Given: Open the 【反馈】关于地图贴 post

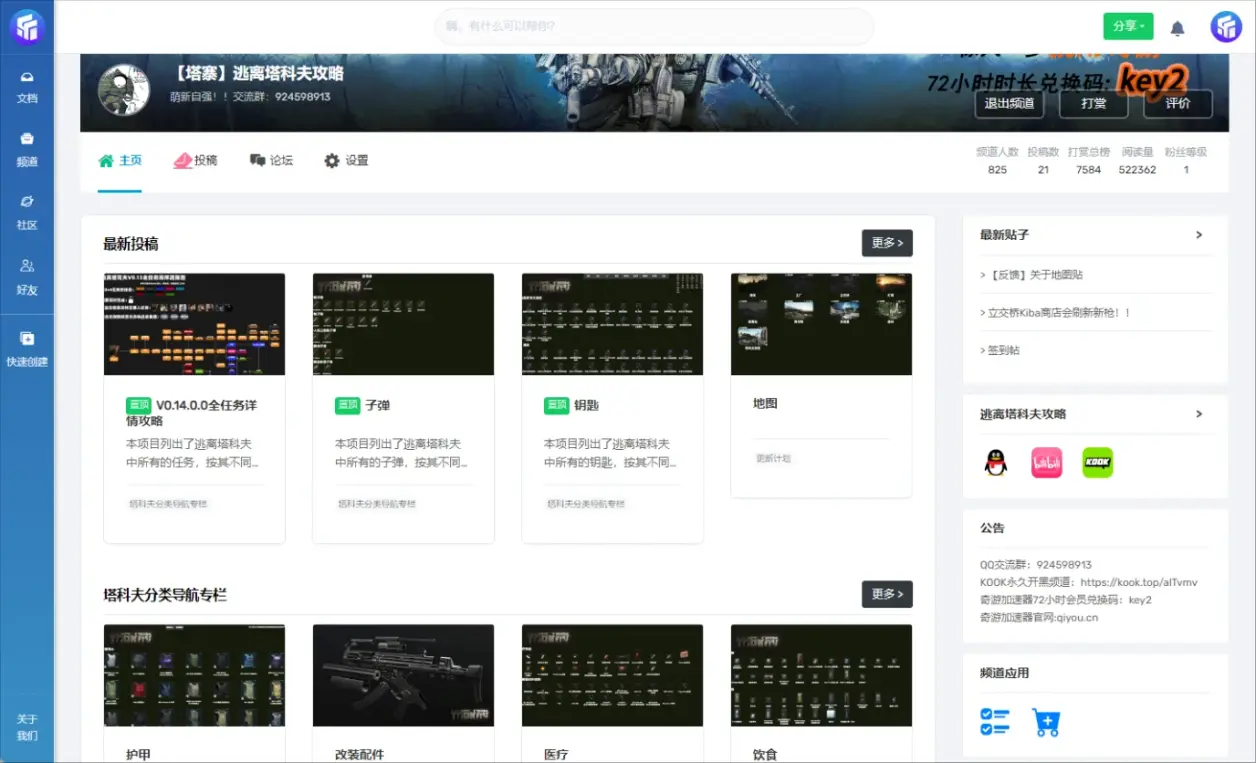Looking at the screenshot, I should click(1031, 274).
